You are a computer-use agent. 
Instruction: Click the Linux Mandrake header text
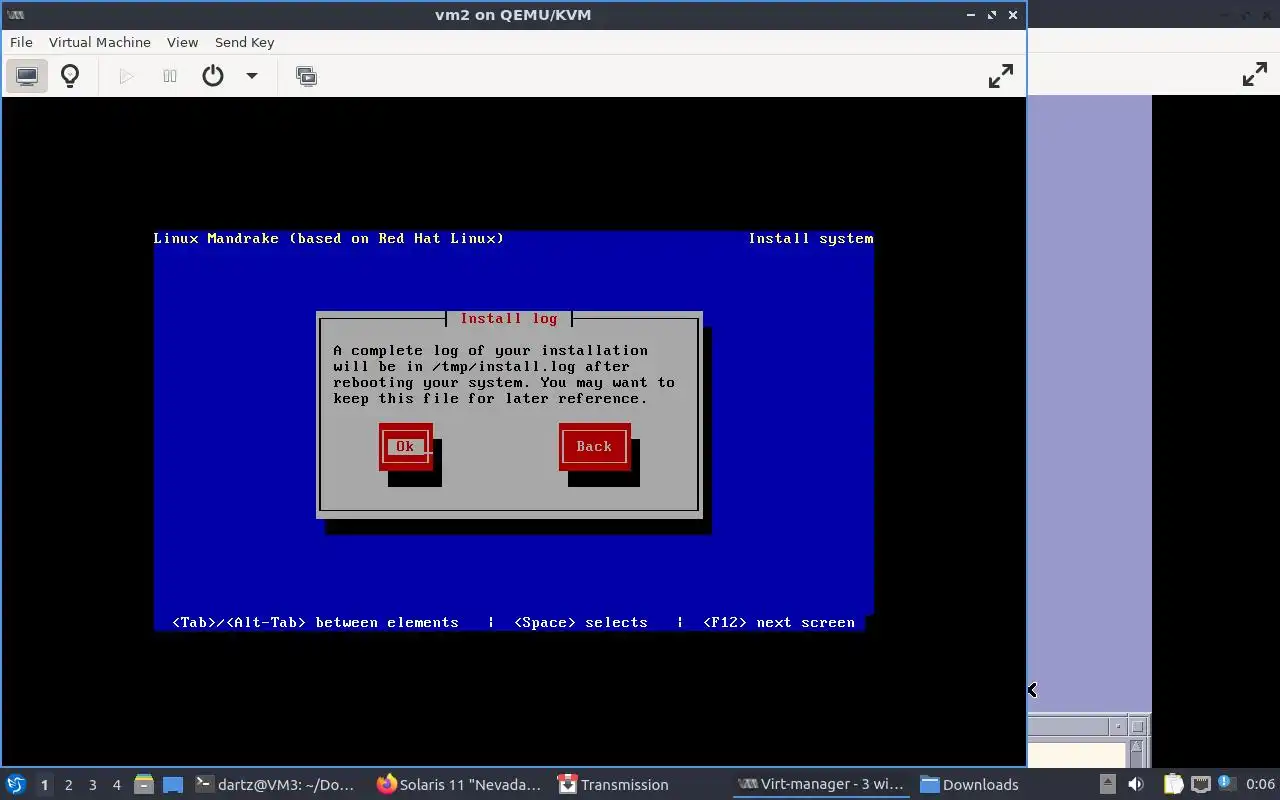click(329, 238)
